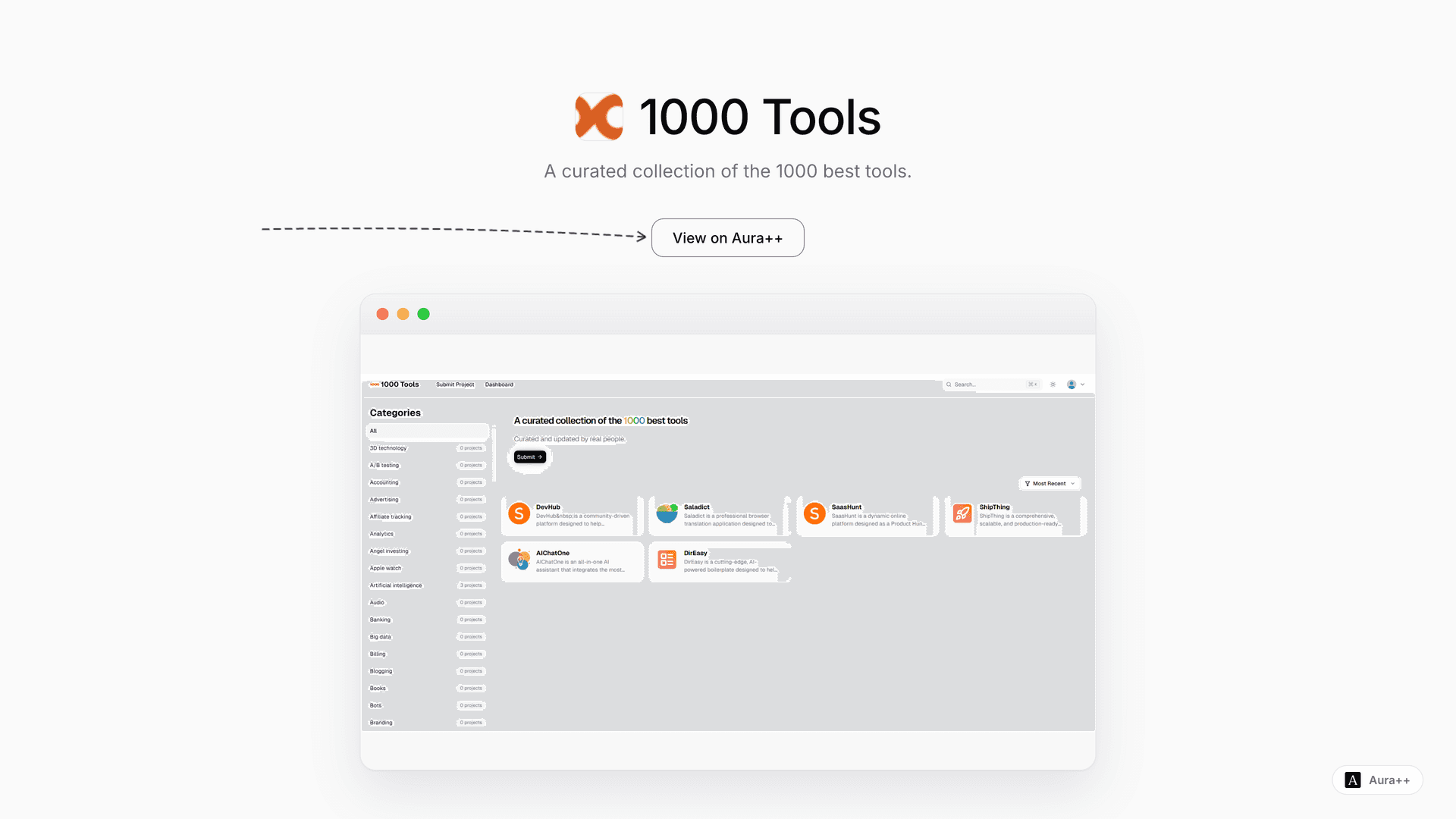Toggle the light/dark theme sun icon
This screenshot has height=819, width=1456.
point(1053,384)
